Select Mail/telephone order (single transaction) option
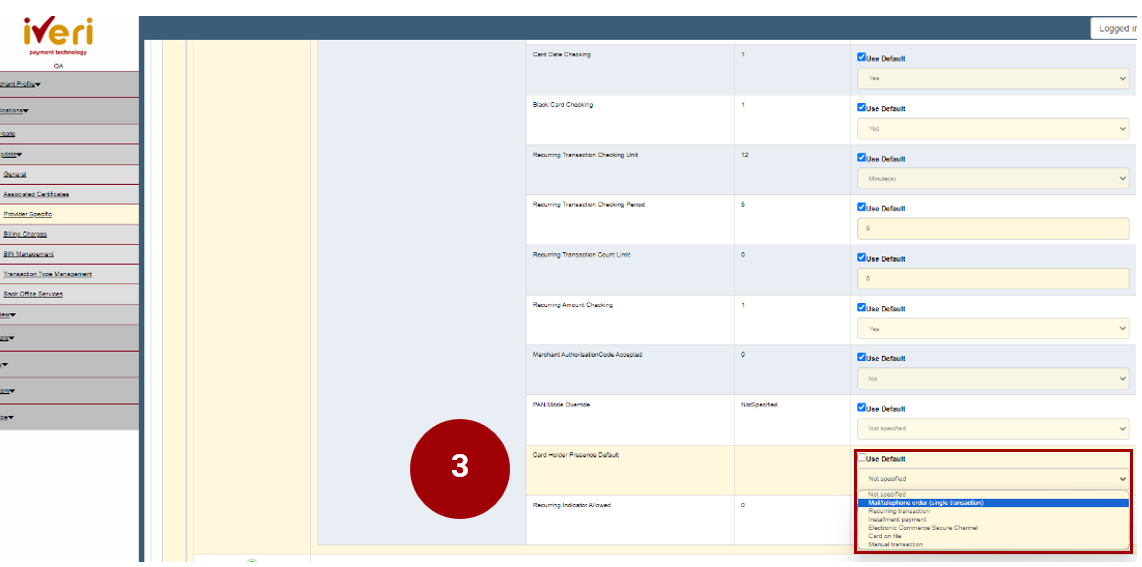Image resolution: width=1142 pixels, height=567 pixels. [926, 502]
